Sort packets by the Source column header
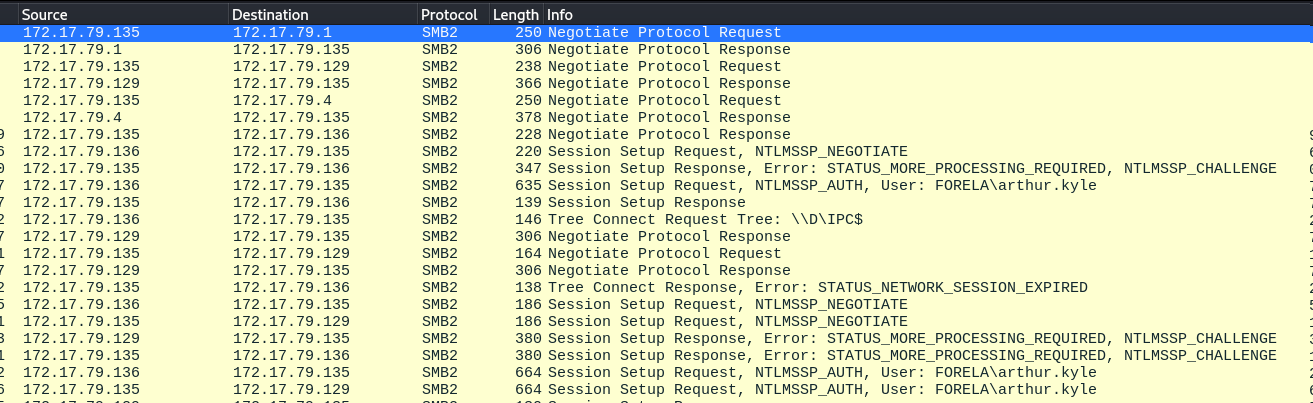This screenshot has height=403, width=1313. [x=120, y=15]
